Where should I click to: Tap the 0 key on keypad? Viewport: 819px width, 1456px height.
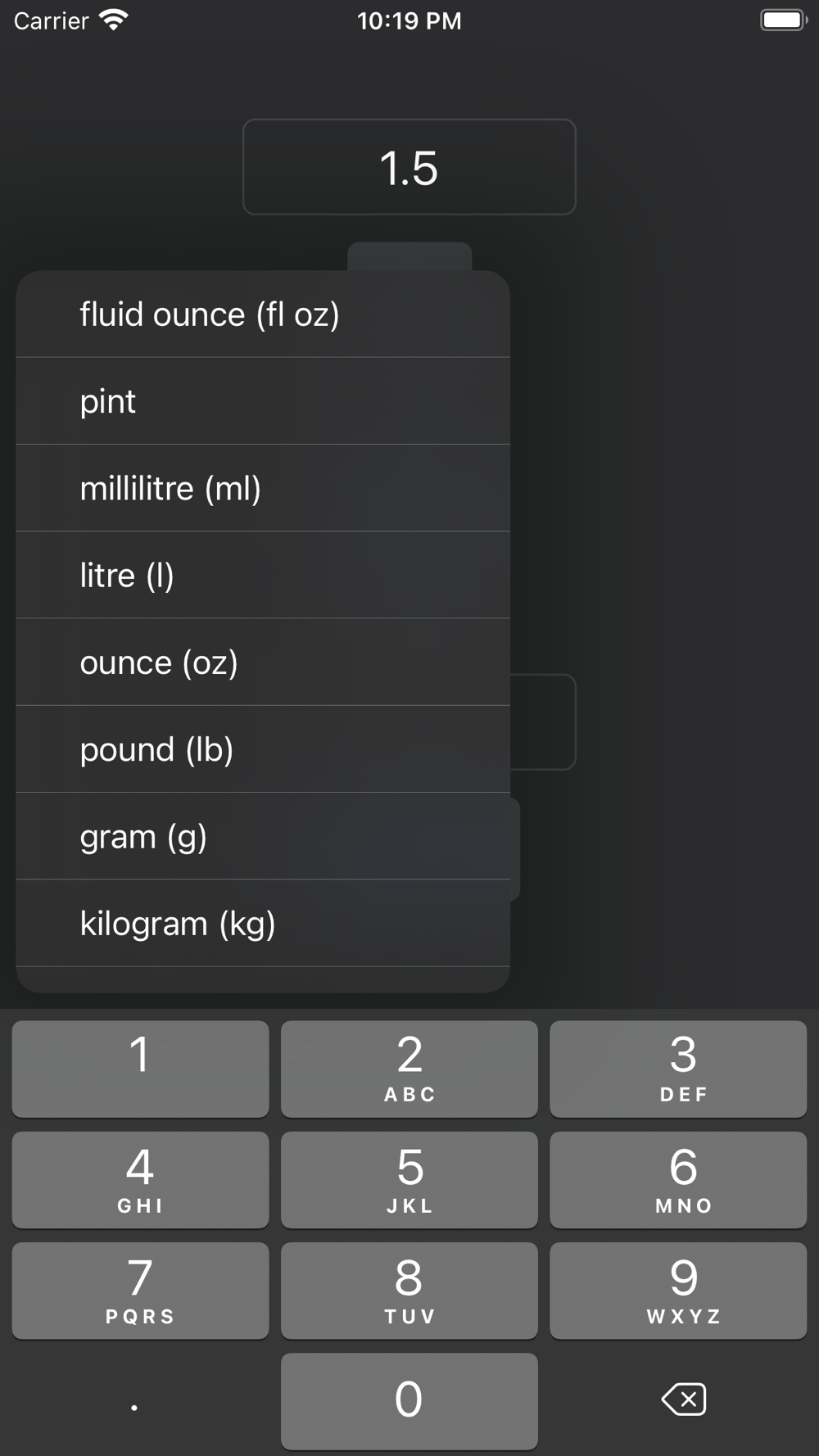coord(409,1401)
